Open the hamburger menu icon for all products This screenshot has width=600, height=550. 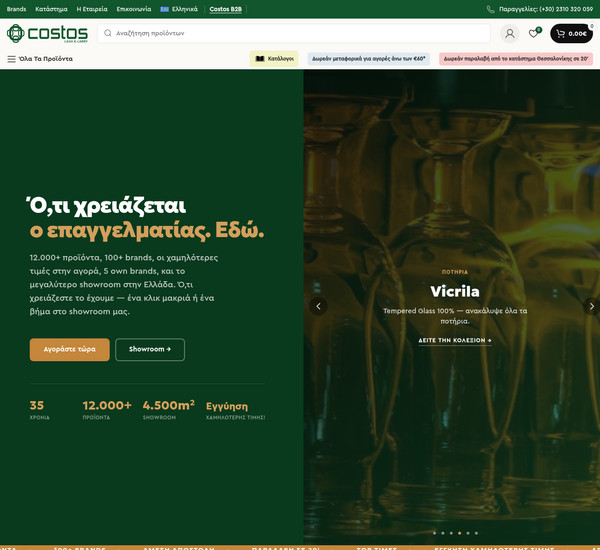[11, 59]
